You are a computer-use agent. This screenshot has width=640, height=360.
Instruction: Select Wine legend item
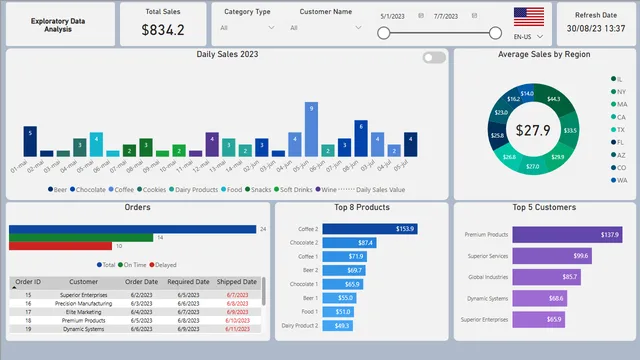point(326,189)
